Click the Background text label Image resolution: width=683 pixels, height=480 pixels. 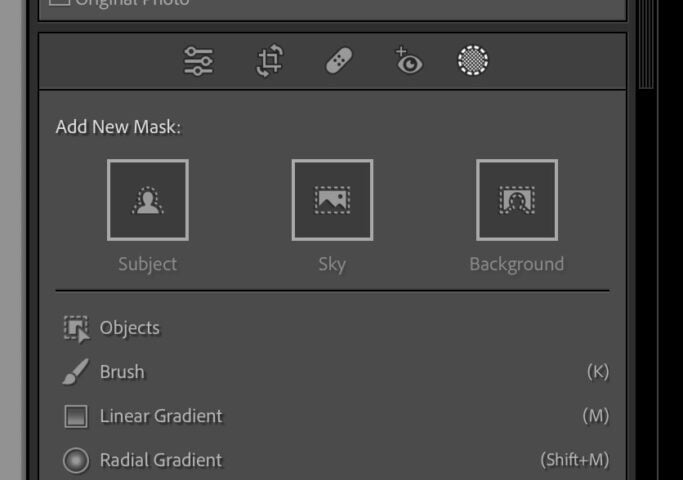517,264
